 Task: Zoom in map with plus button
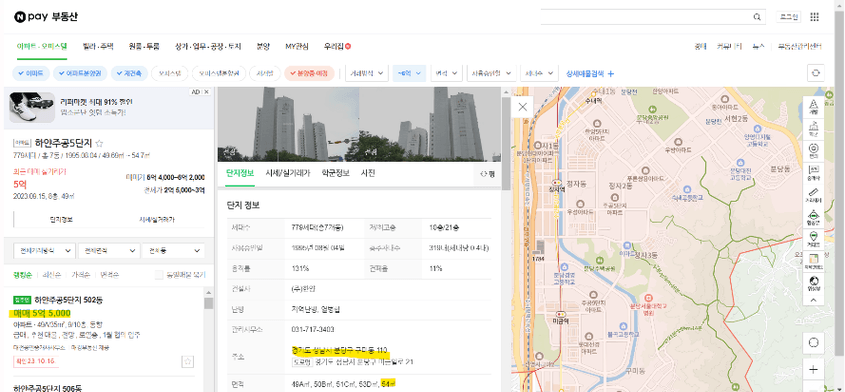(x=814, y=369)
